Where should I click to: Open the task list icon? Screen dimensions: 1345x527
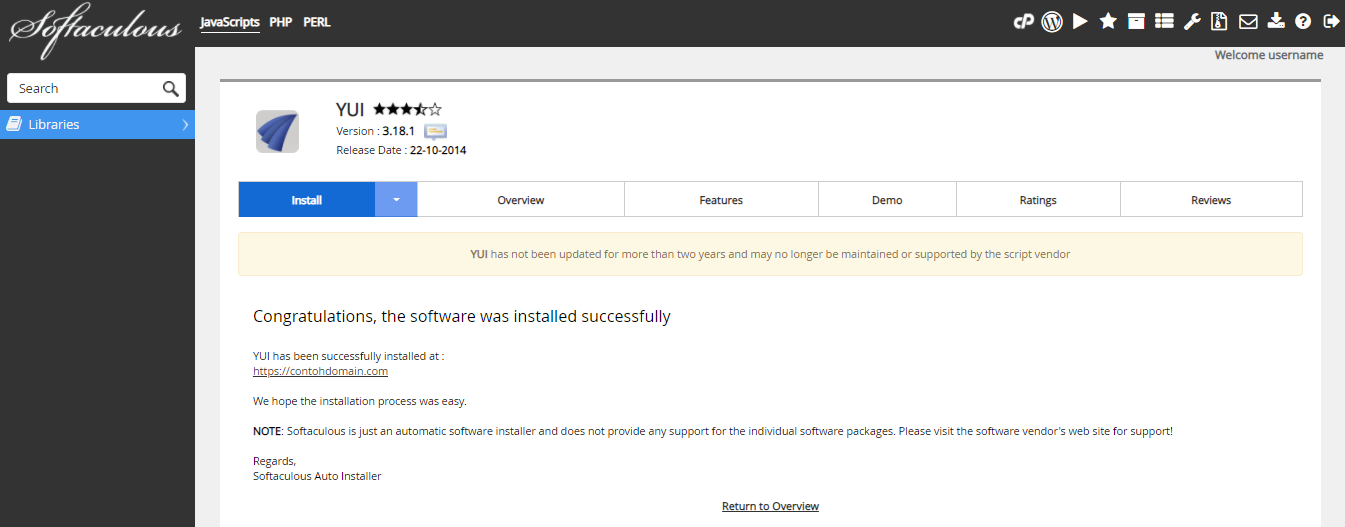click(1164, 21)
